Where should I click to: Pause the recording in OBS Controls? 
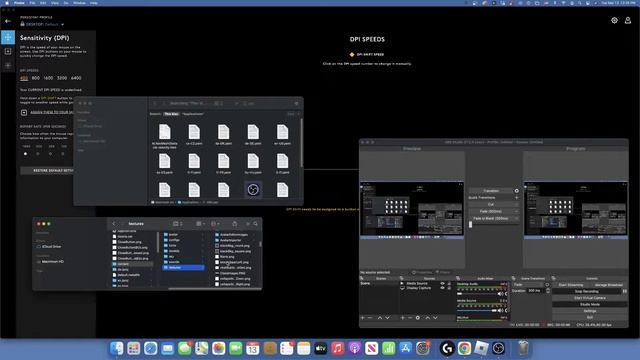pos(625,291)
